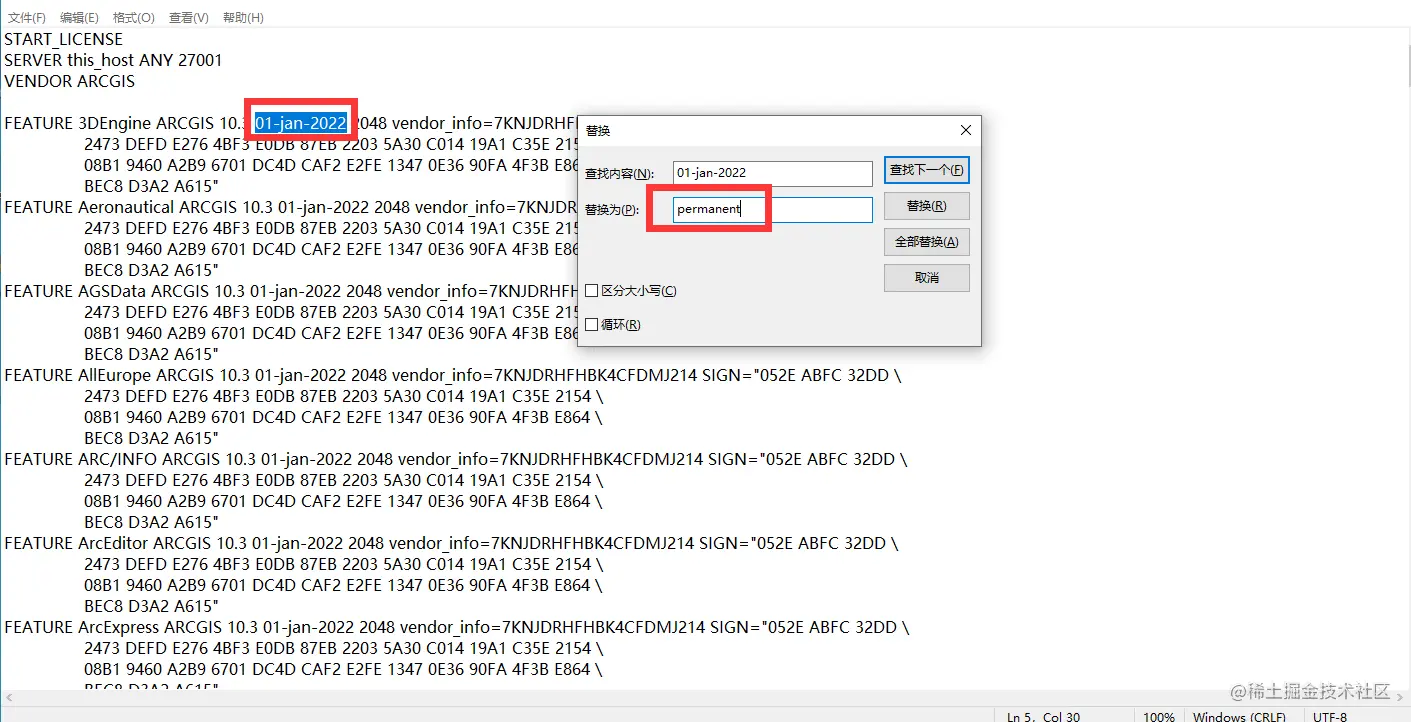
Task: Click the START_LICENSE line
Action: point(64,39)
